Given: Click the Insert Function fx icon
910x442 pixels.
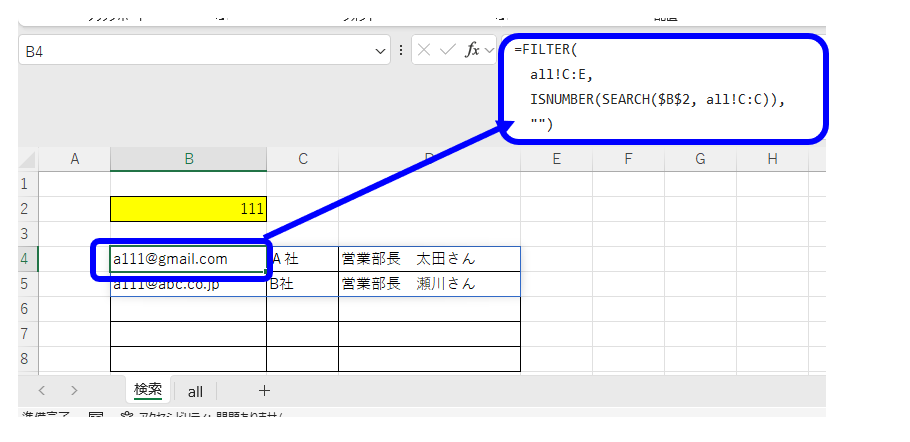Looking at the screenshot, I should click(x=474, y=50).
